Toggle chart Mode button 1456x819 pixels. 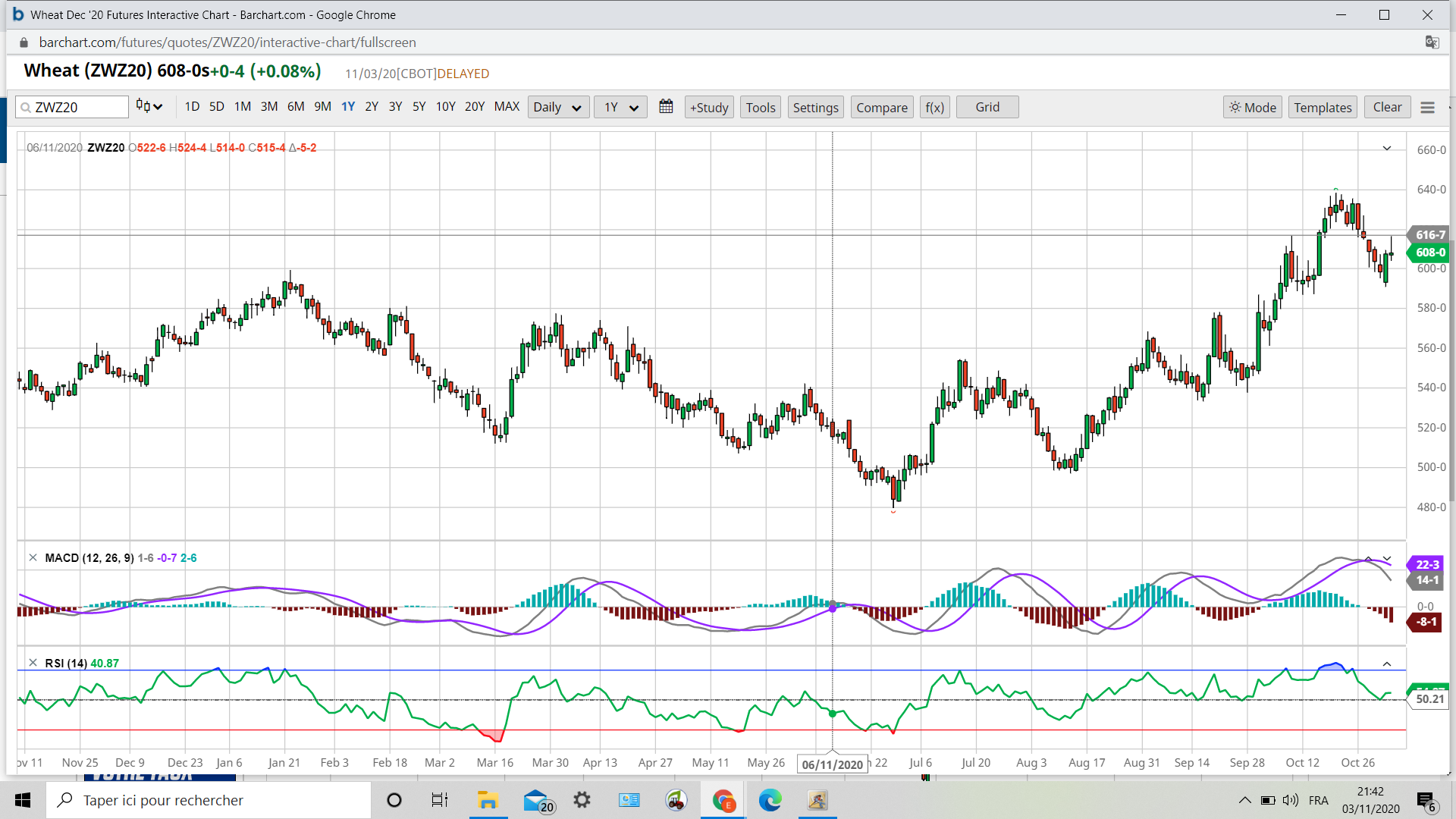click(x=1252, y=107)
